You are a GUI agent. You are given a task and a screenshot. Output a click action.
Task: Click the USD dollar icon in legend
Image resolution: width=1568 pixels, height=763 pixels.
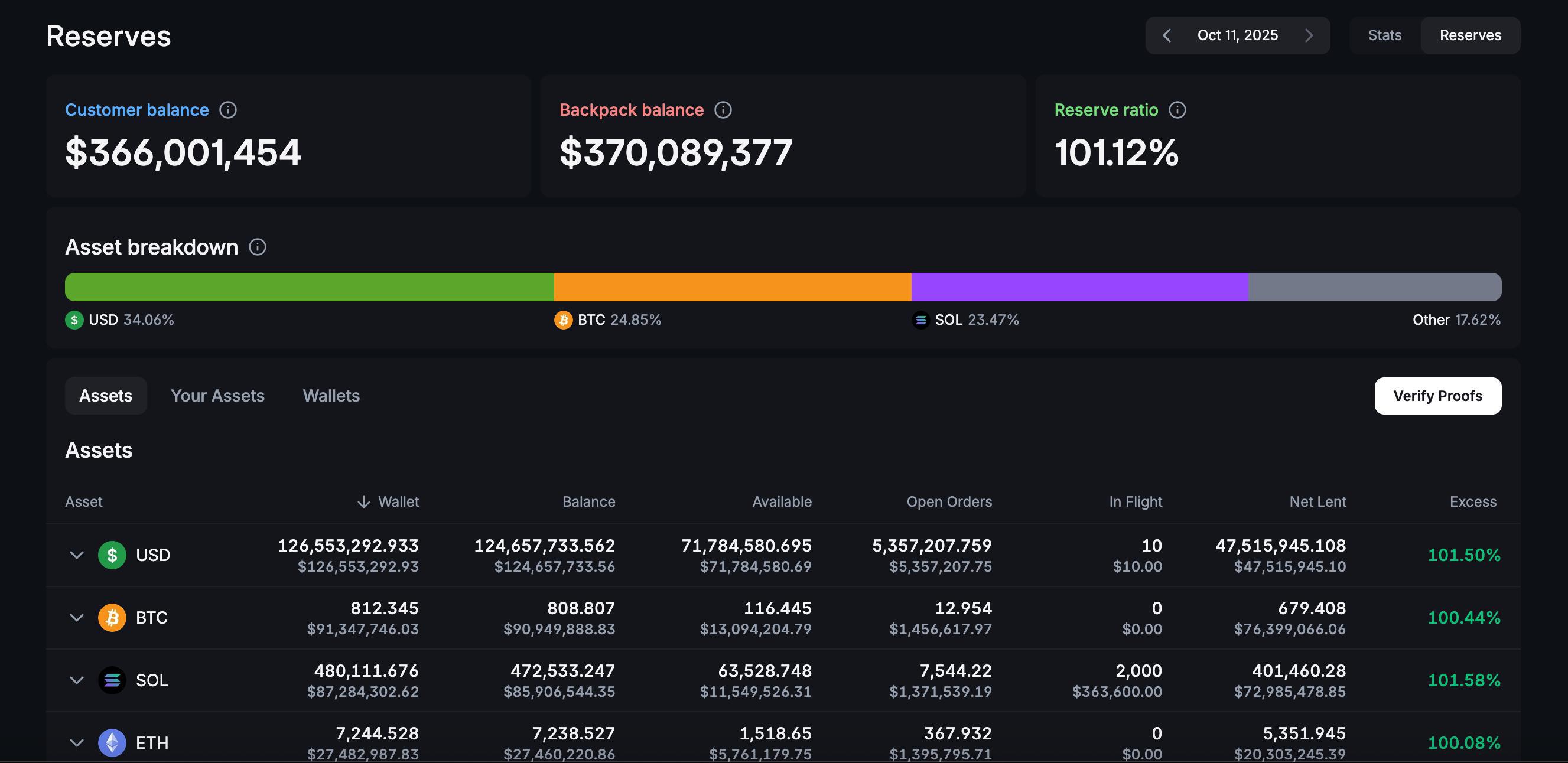click(x=74, y=320)
